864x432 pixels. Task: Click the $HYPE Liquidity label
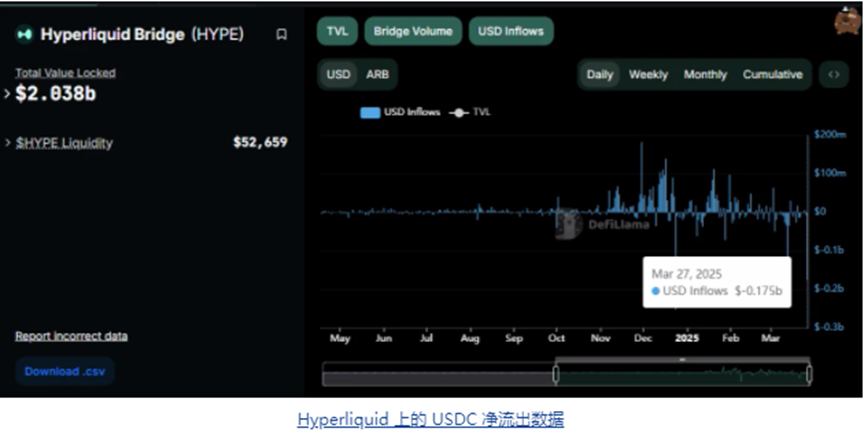[64, 143]
